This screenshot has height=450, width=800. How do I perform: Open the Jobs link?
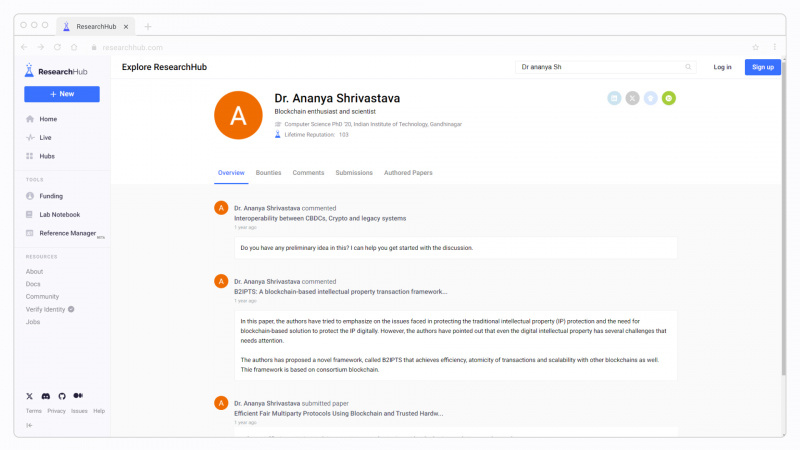pos(33,322)
